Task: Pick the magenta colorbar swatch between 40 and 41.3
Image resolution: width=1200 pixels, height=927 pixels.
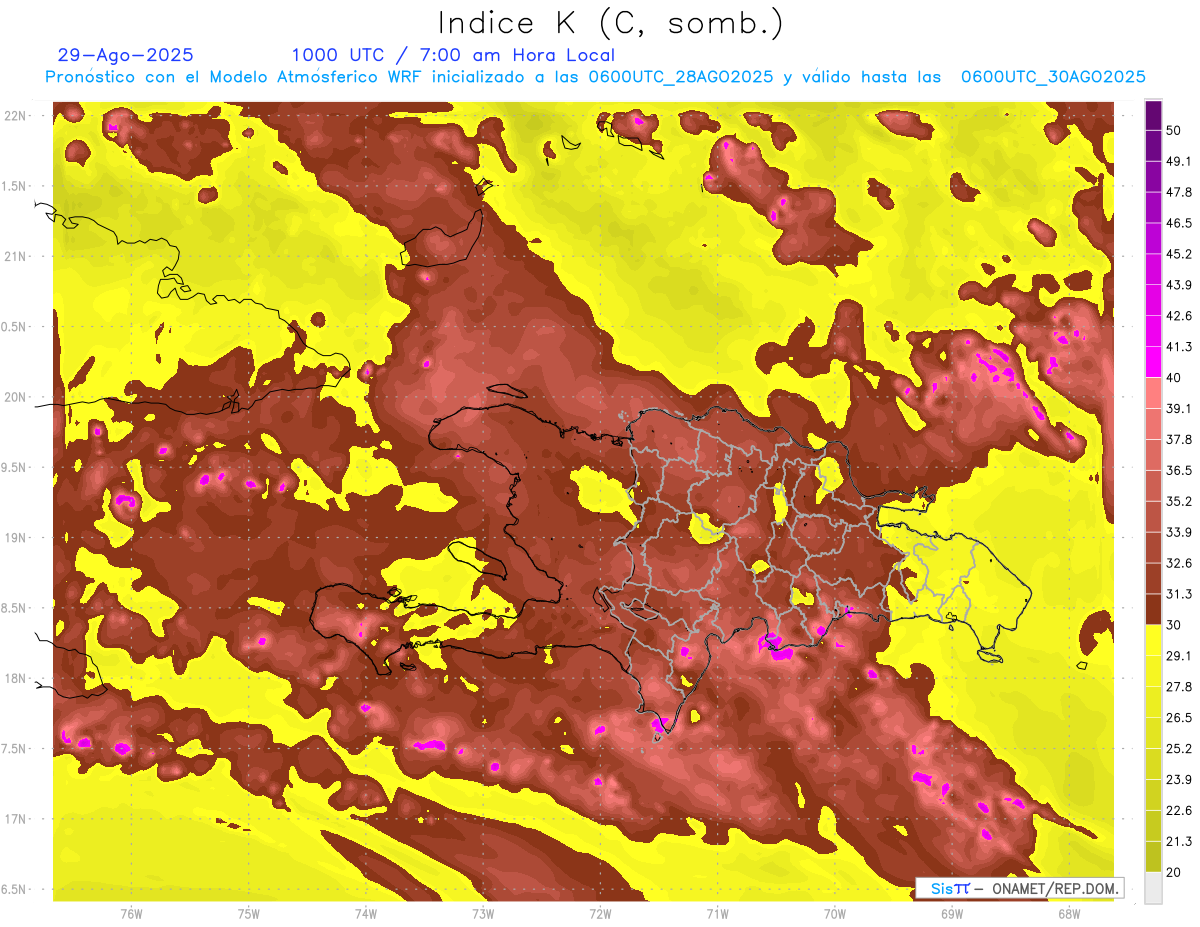Action: (x=1153, y=362)
